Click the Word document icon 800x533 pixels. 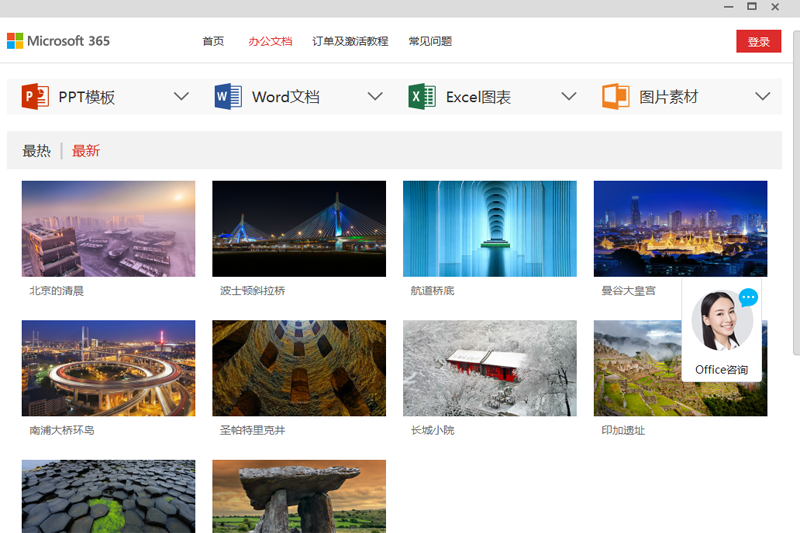228,97
